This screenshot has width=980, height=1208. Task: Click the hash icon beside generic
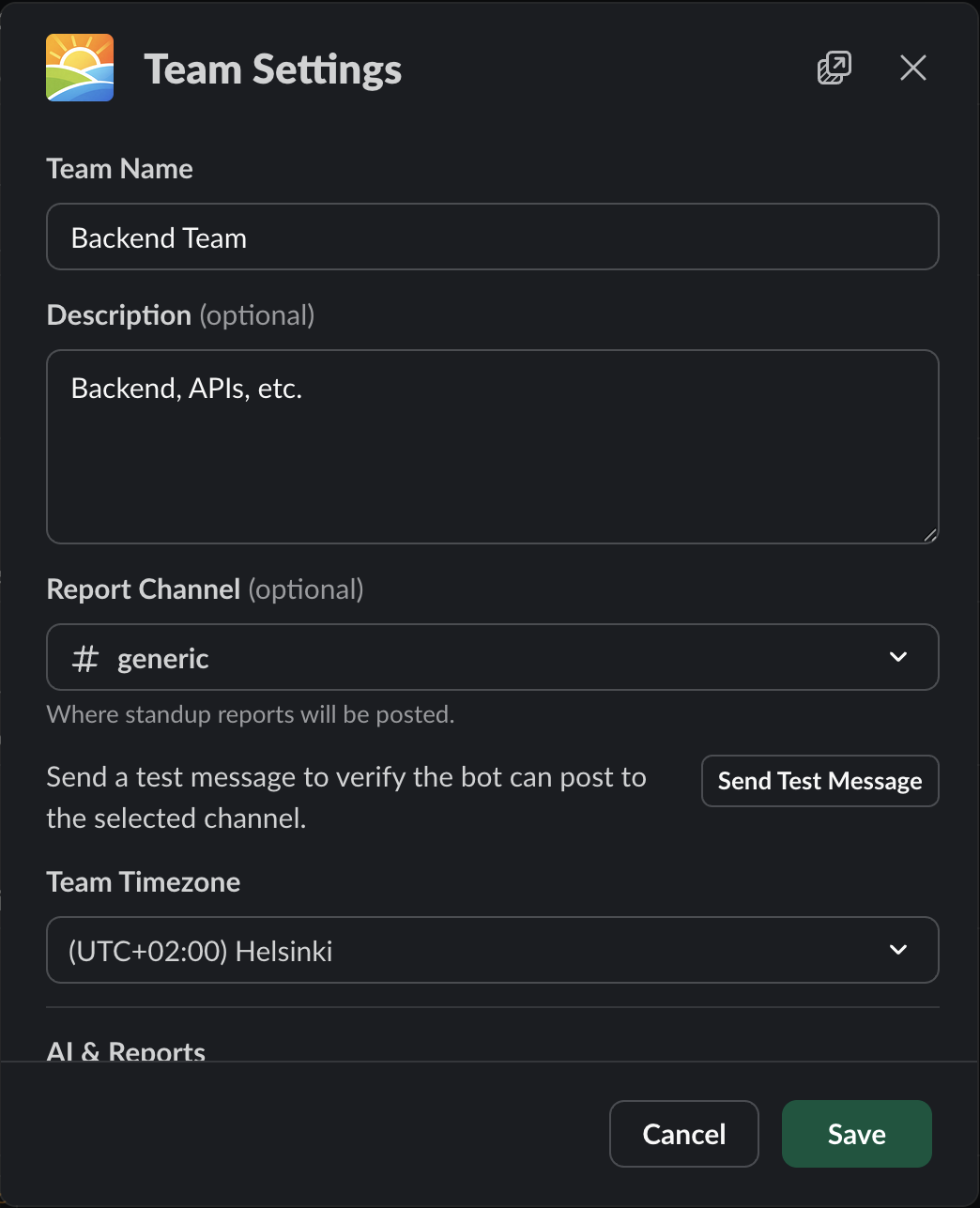click(85, 658)
